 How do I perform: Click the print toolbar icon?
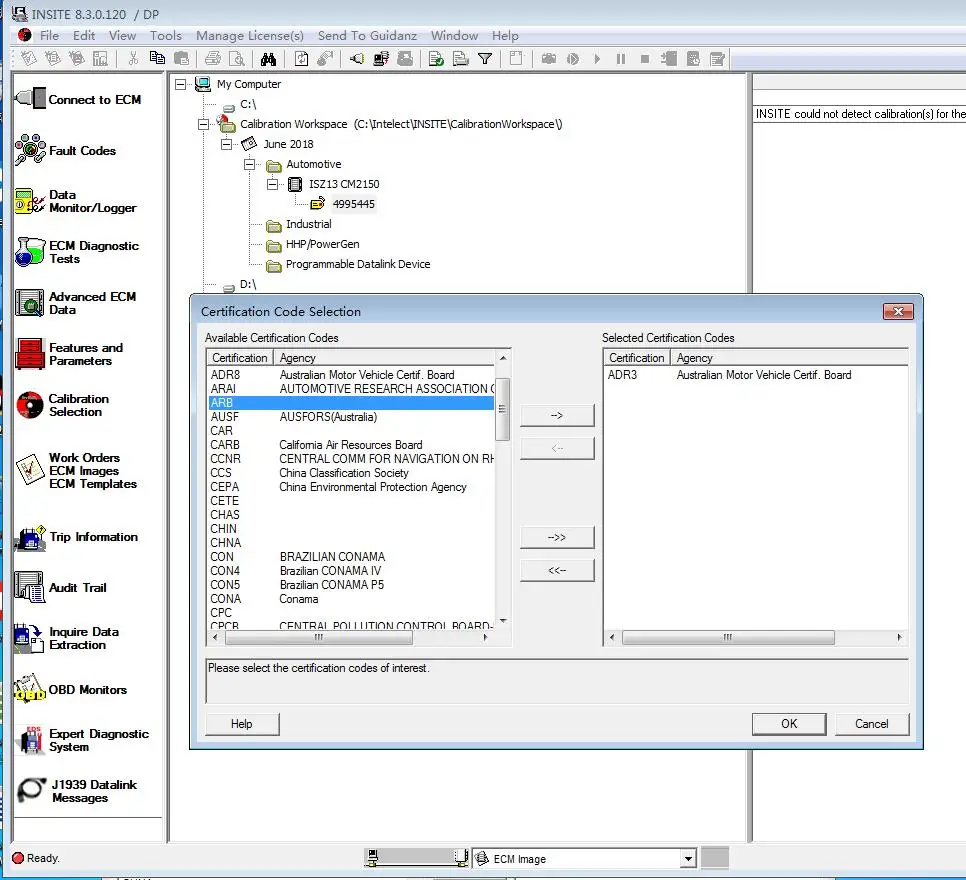click(x=213, y=59)
